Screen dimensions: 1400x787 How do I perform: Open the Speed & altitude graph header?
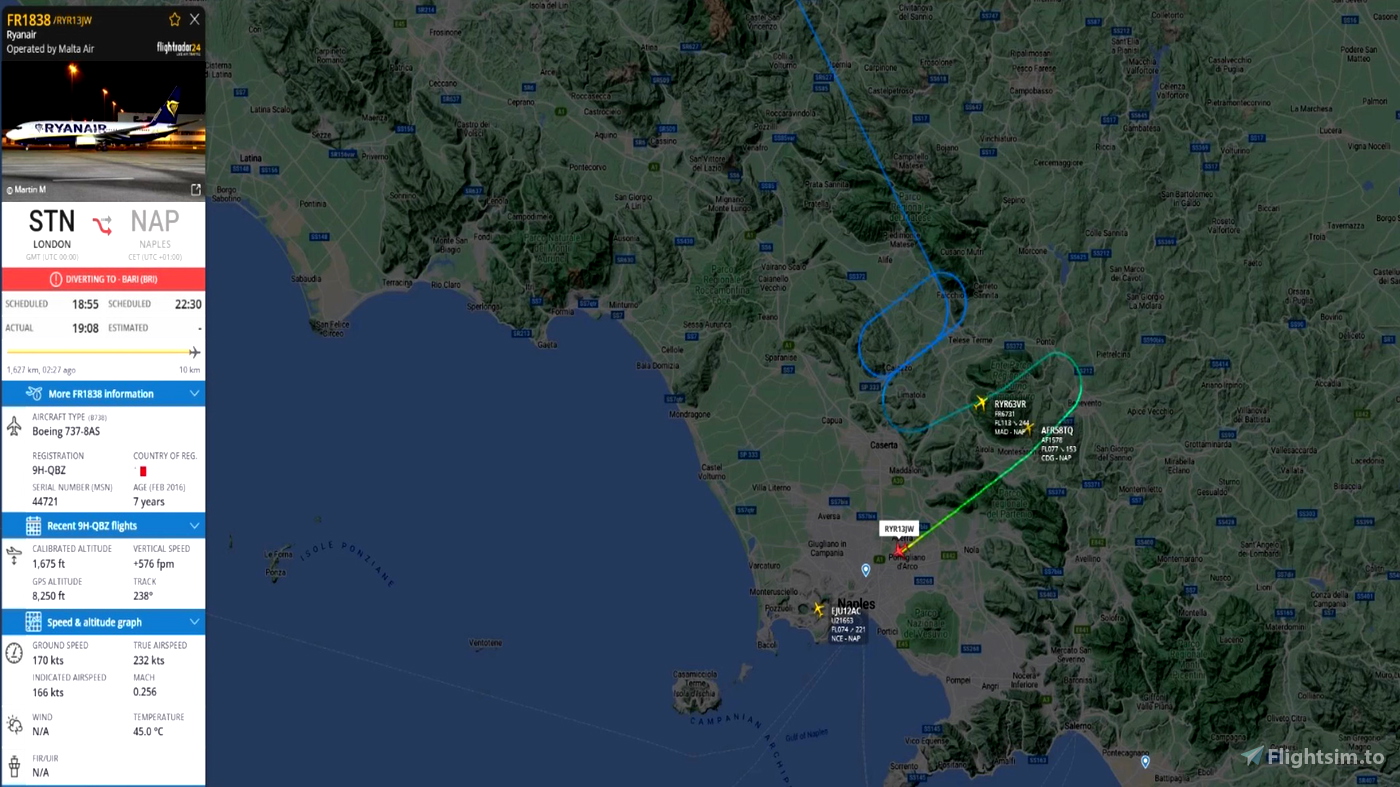[103, 622]
